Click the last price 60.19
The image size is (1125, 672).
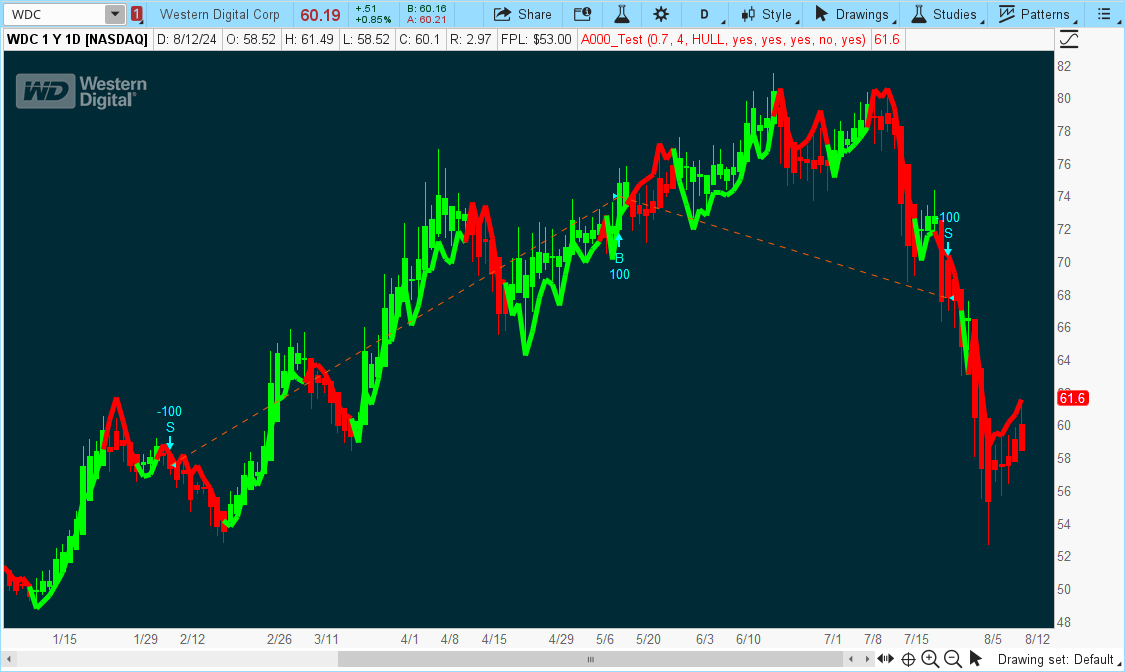click(x=321, y=15)
